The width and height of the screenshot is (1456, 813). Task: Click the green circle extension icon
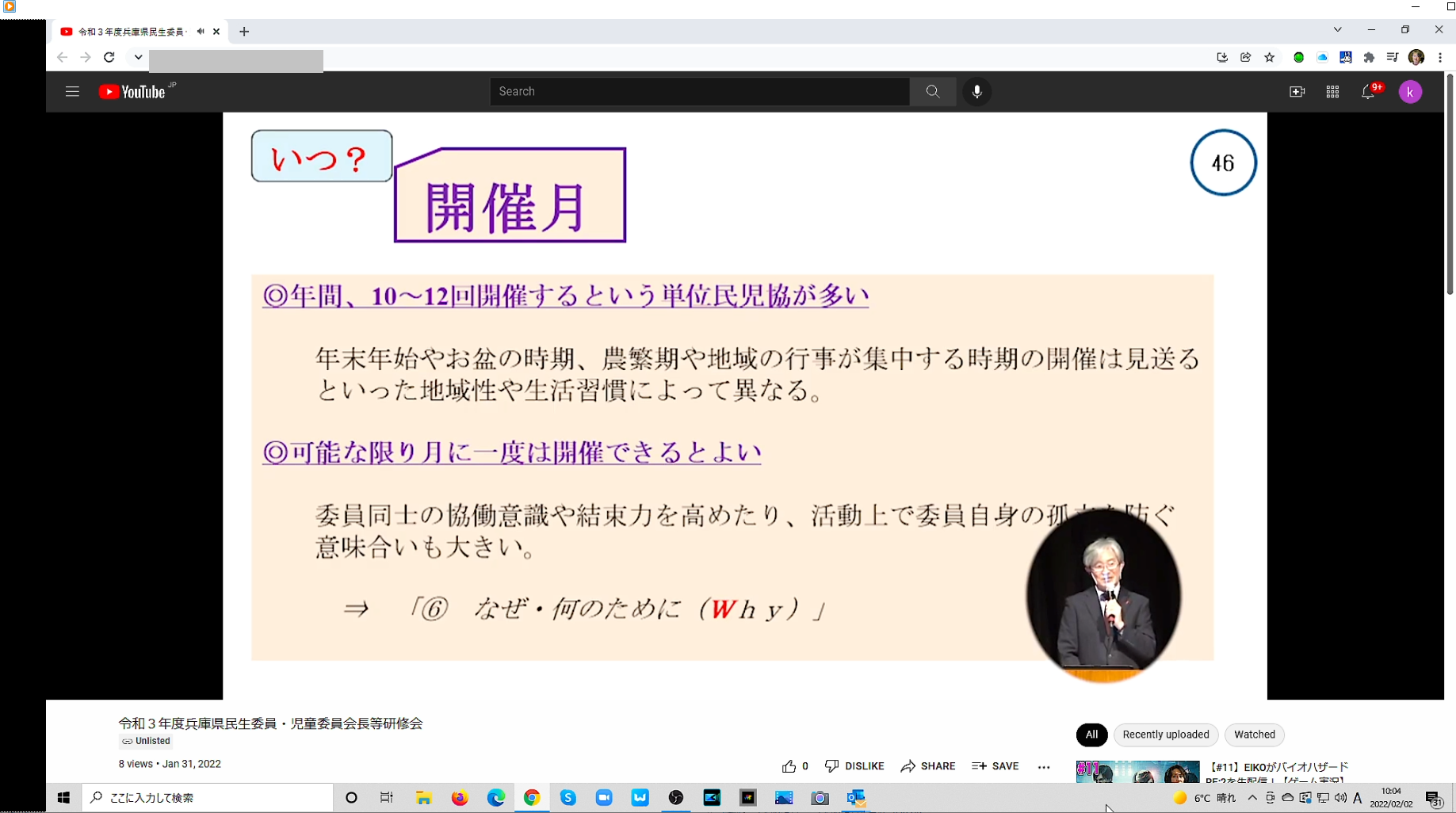click(1298, 57)
